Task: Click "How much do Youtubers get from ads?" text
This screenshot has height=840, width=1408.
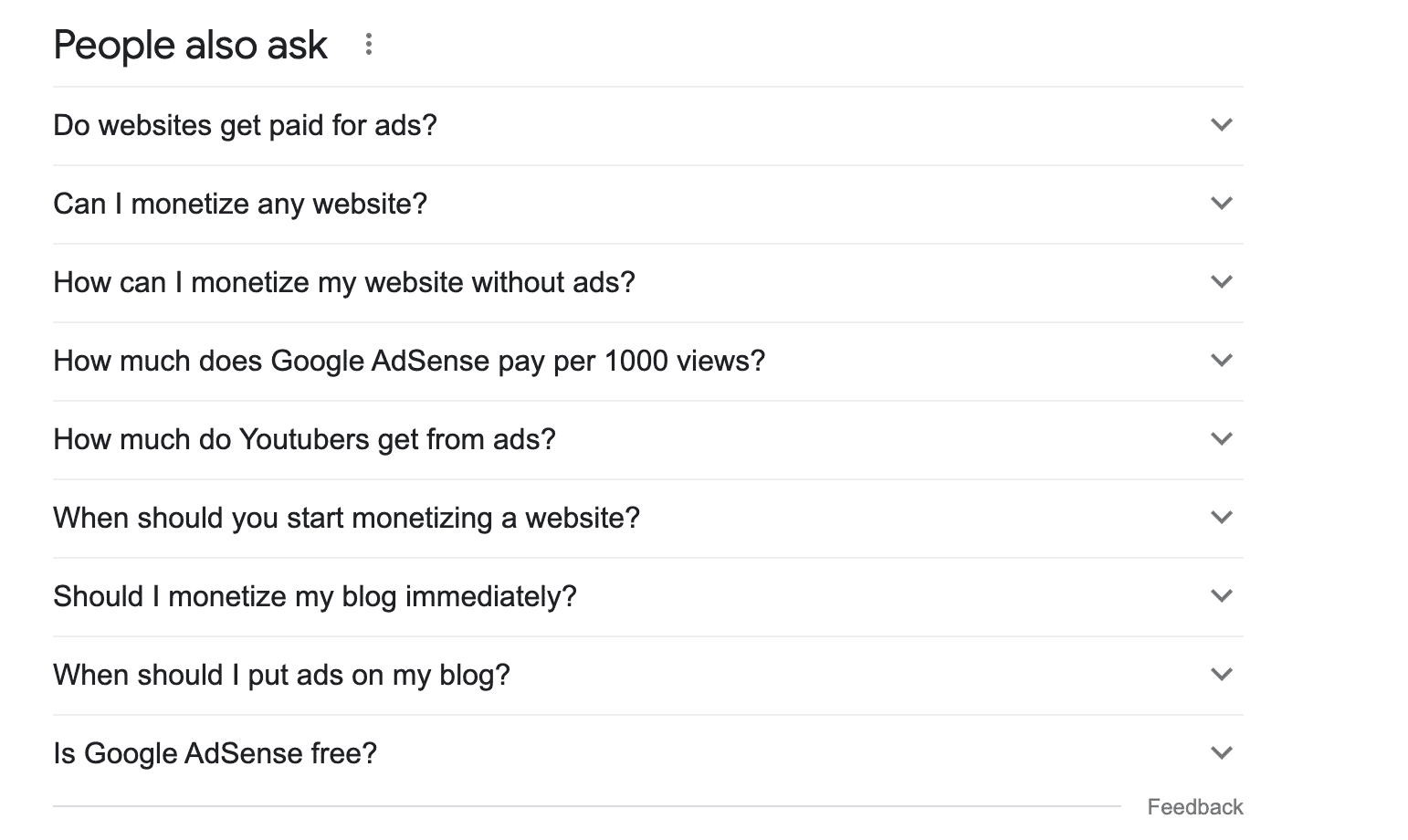Action: [x=304, y=439]
